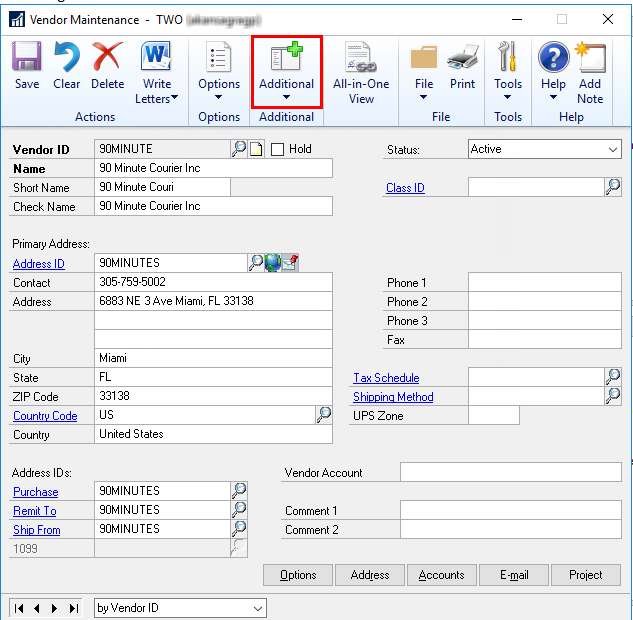Expand the Additional menu
Viewport: 633px width, 620px height.
286,72
